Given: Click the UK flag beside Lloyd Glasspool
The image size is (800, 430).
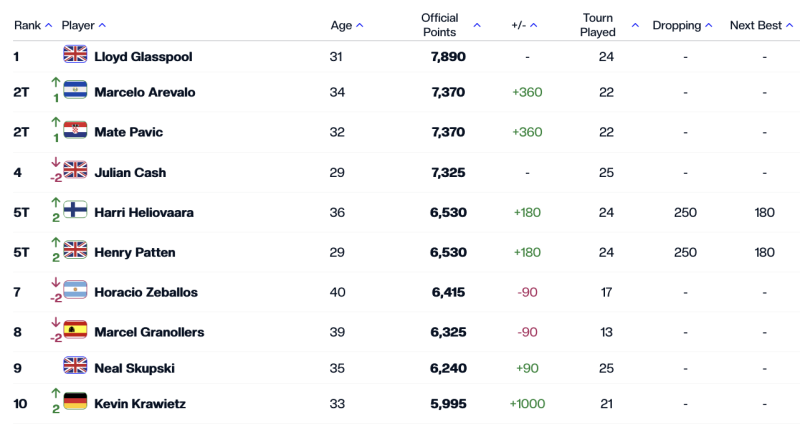Looking at the screenshot, I should point(75,56).
